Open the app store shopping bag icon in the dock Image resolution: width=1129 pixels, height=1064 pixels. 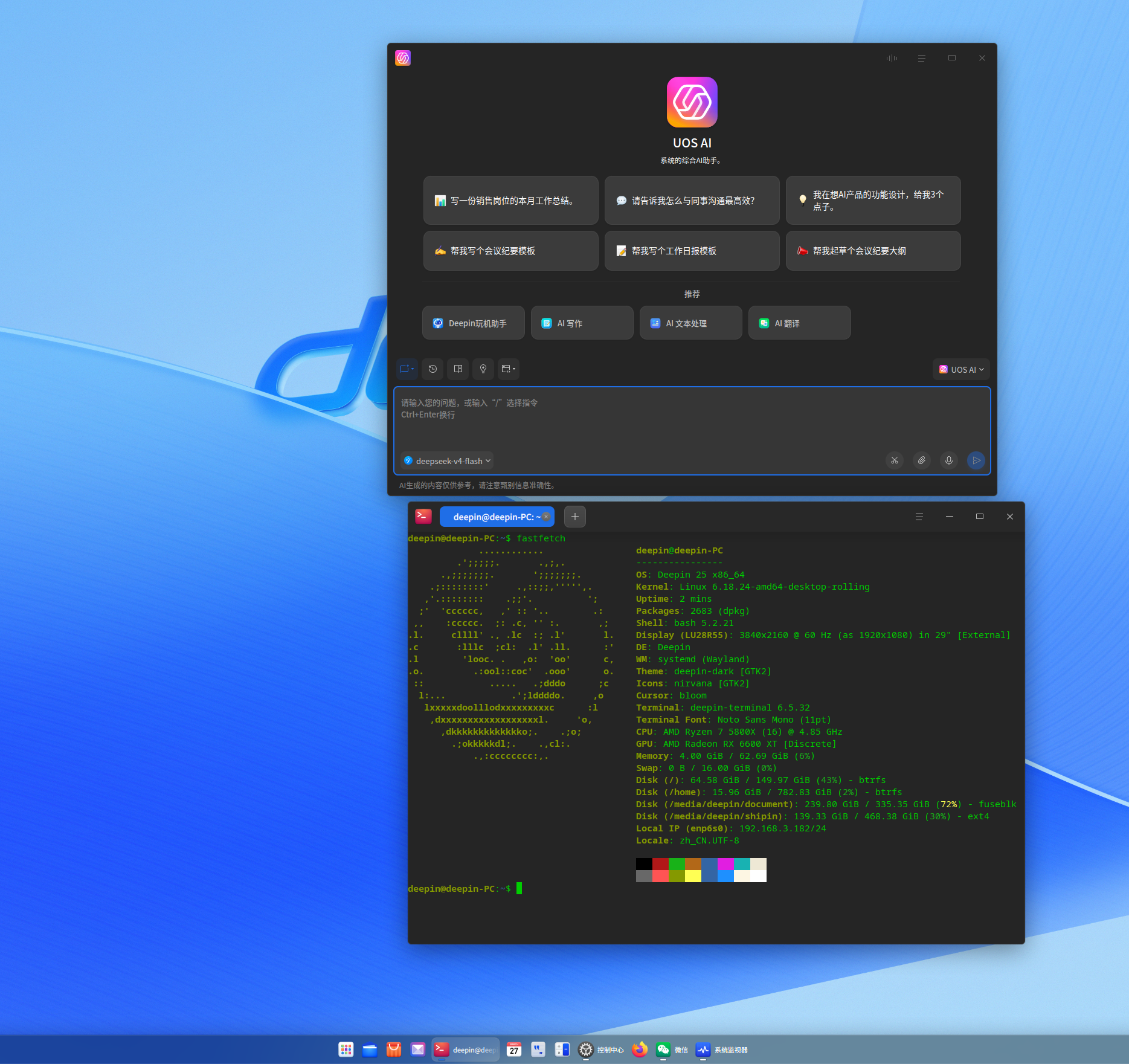tap(394, 1050)
